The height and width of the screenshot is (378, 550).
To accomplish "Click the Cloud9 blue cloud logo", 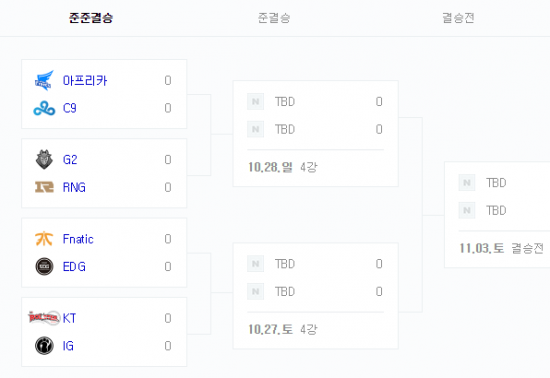I will click(44, 108).
